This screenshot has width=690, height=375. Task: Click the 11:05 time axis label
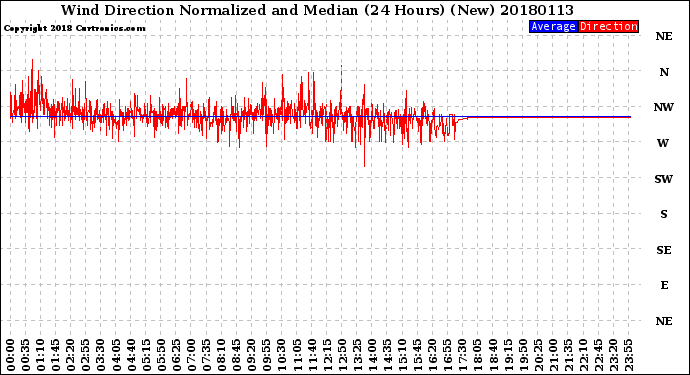tap(297, 355)
